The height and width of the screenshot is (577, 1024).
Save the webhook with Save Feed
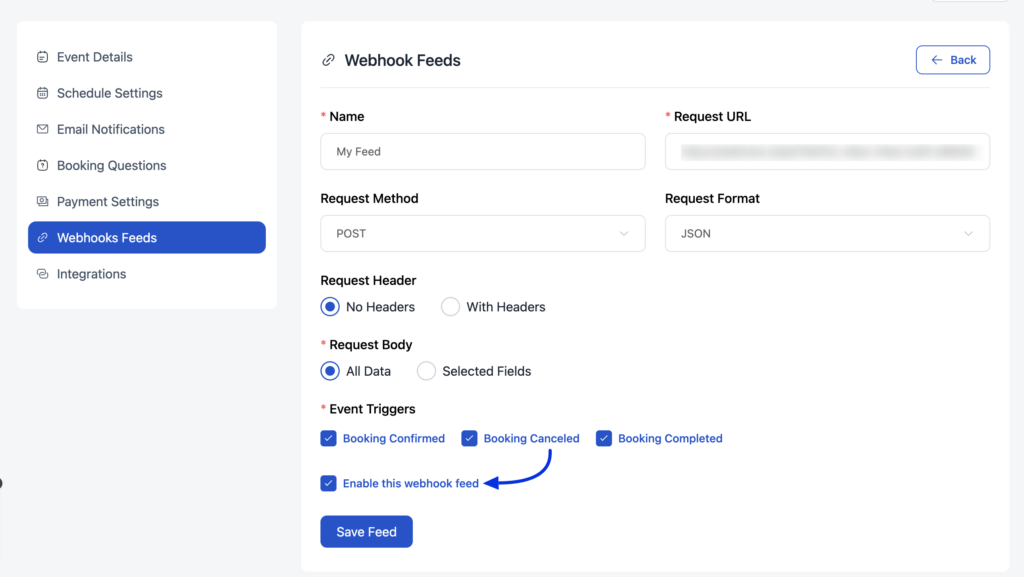366,531
